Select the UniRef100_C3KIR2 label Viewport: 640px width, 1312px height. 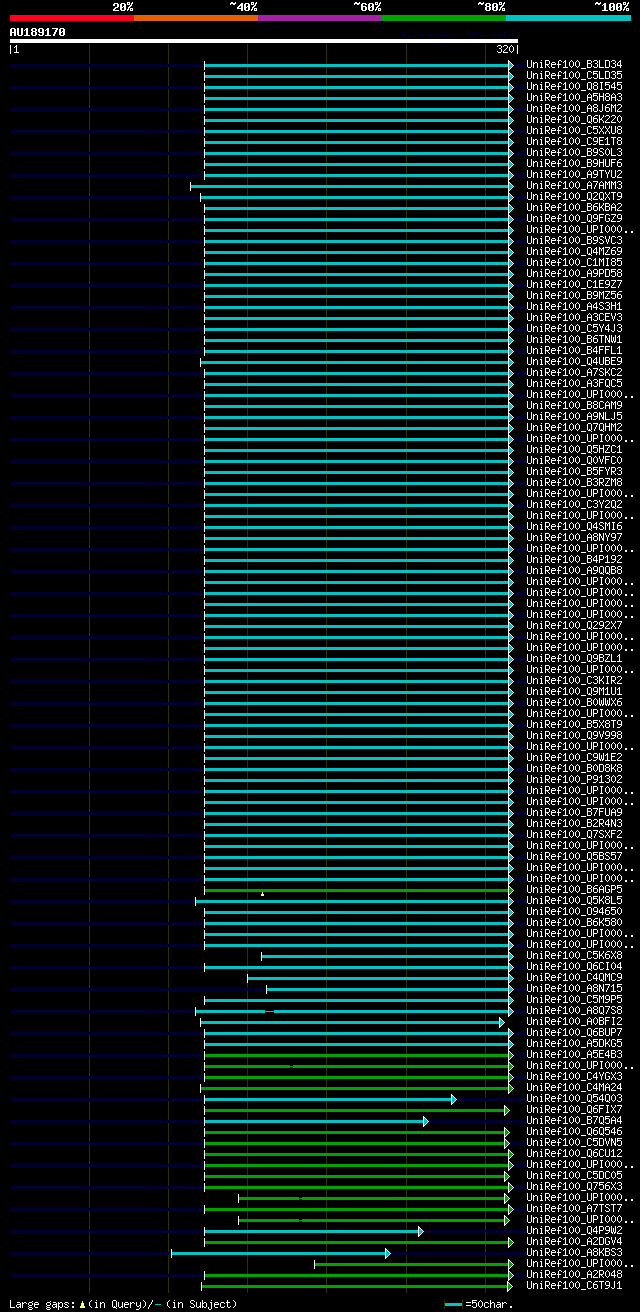pyautogui.click(x=574, y=681)
